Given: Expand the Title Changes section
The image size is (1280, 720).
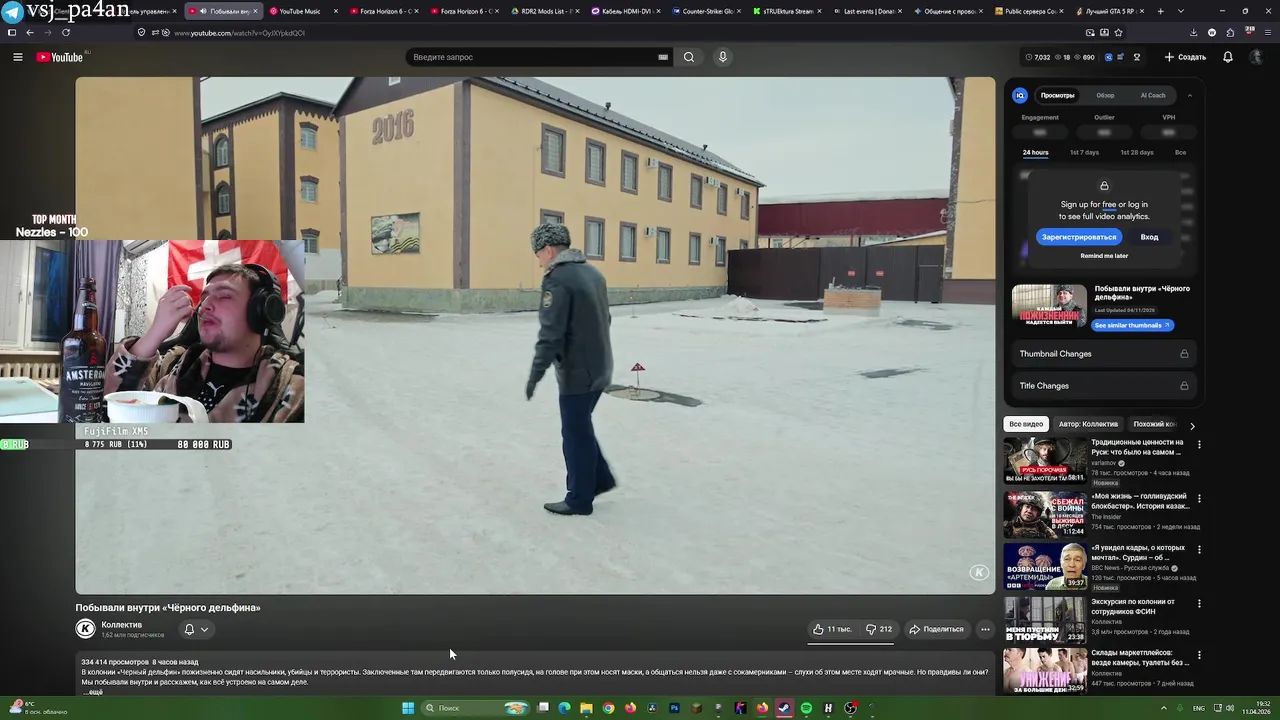Looking at the screenshot, I should (1104, 386).
